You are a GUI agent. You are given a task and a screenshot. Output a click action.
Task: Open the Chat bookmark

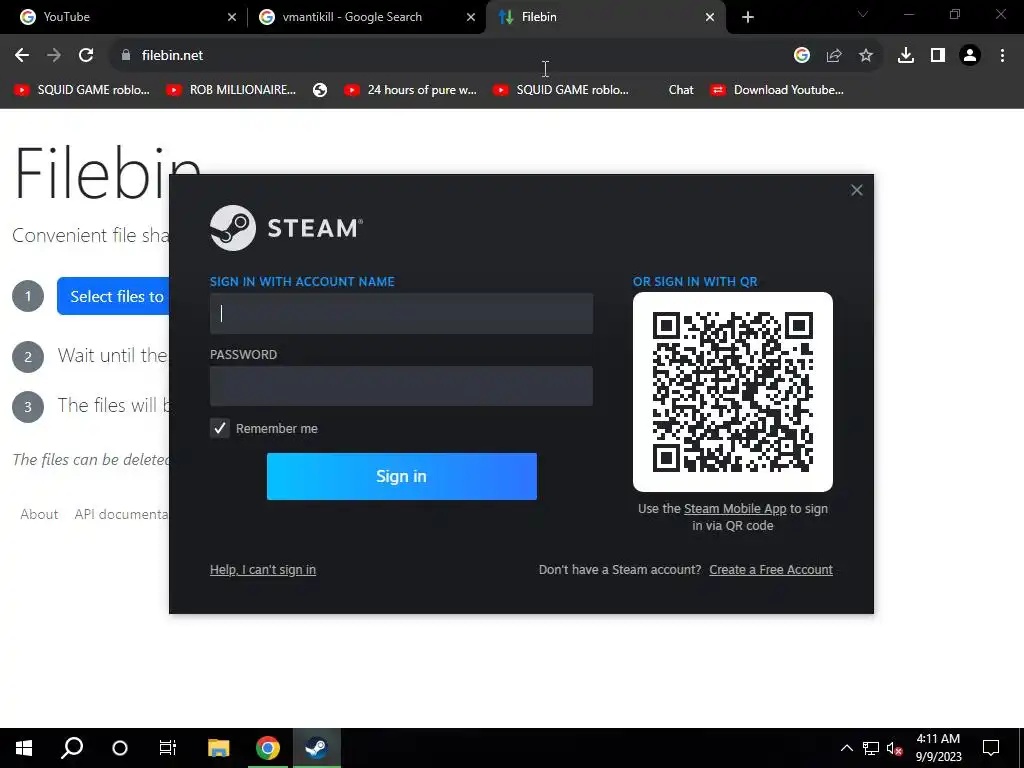pyautogui.click(x=680, y=90)
